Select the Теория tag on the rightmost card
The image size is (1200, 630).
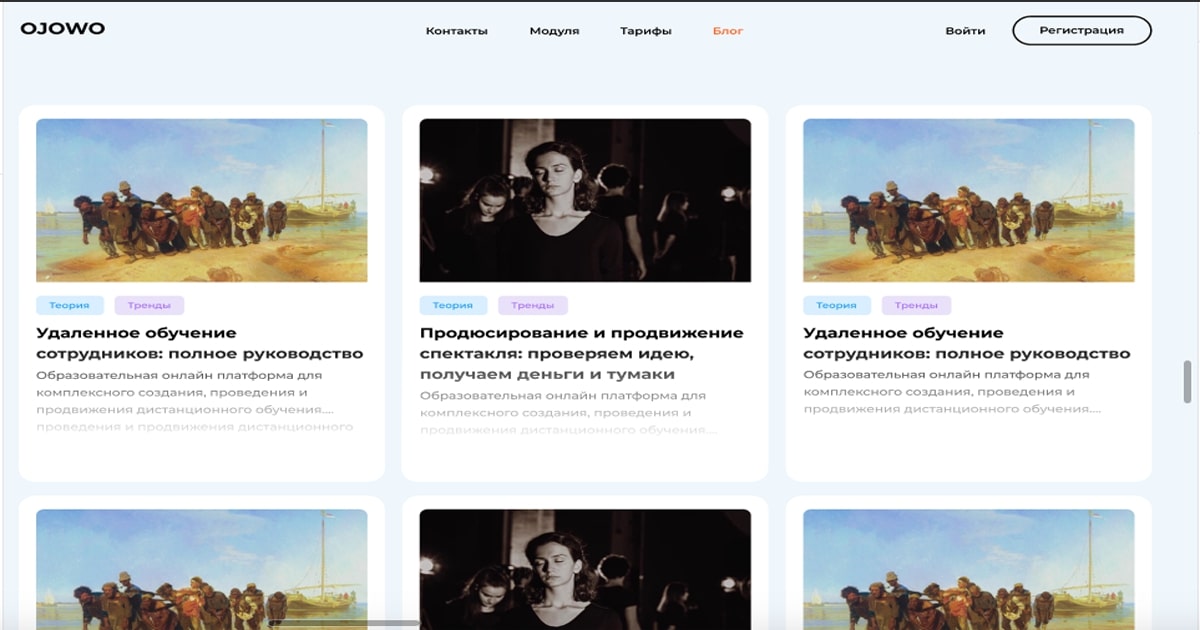coord(836,304)
